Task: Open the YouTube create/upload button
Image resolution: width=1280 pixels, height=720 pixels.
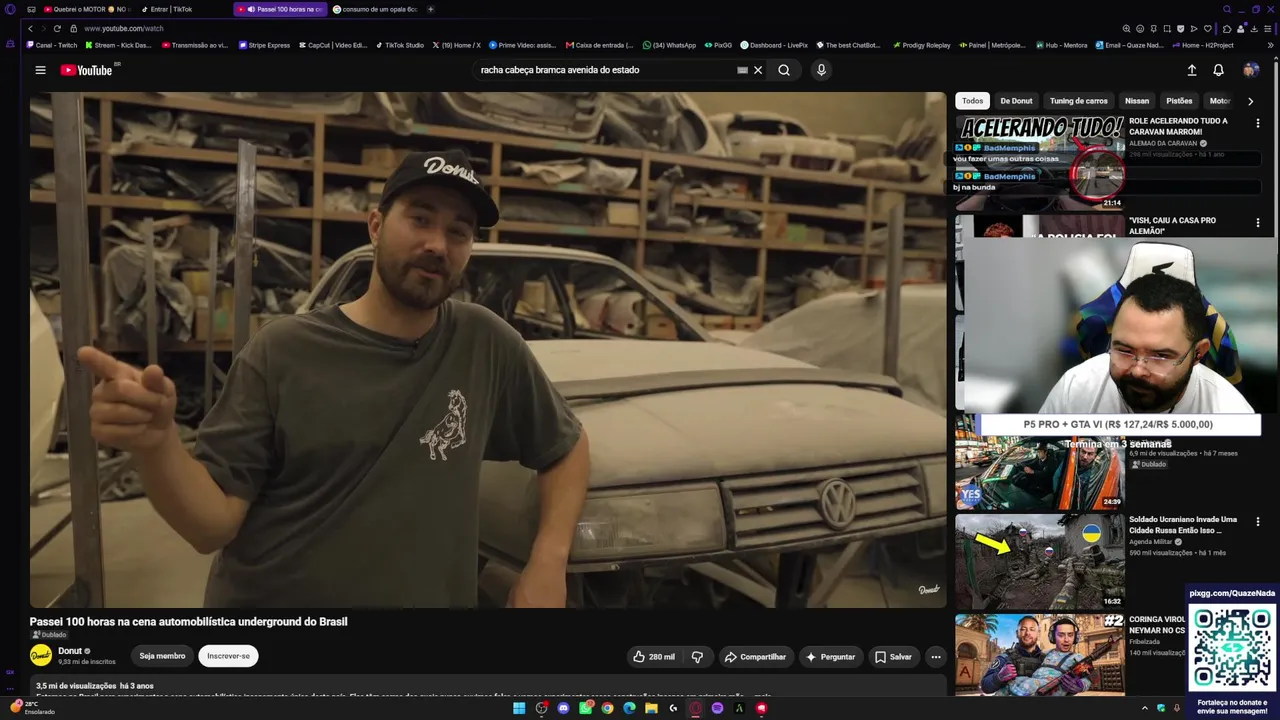Action: coord(1192,70)
